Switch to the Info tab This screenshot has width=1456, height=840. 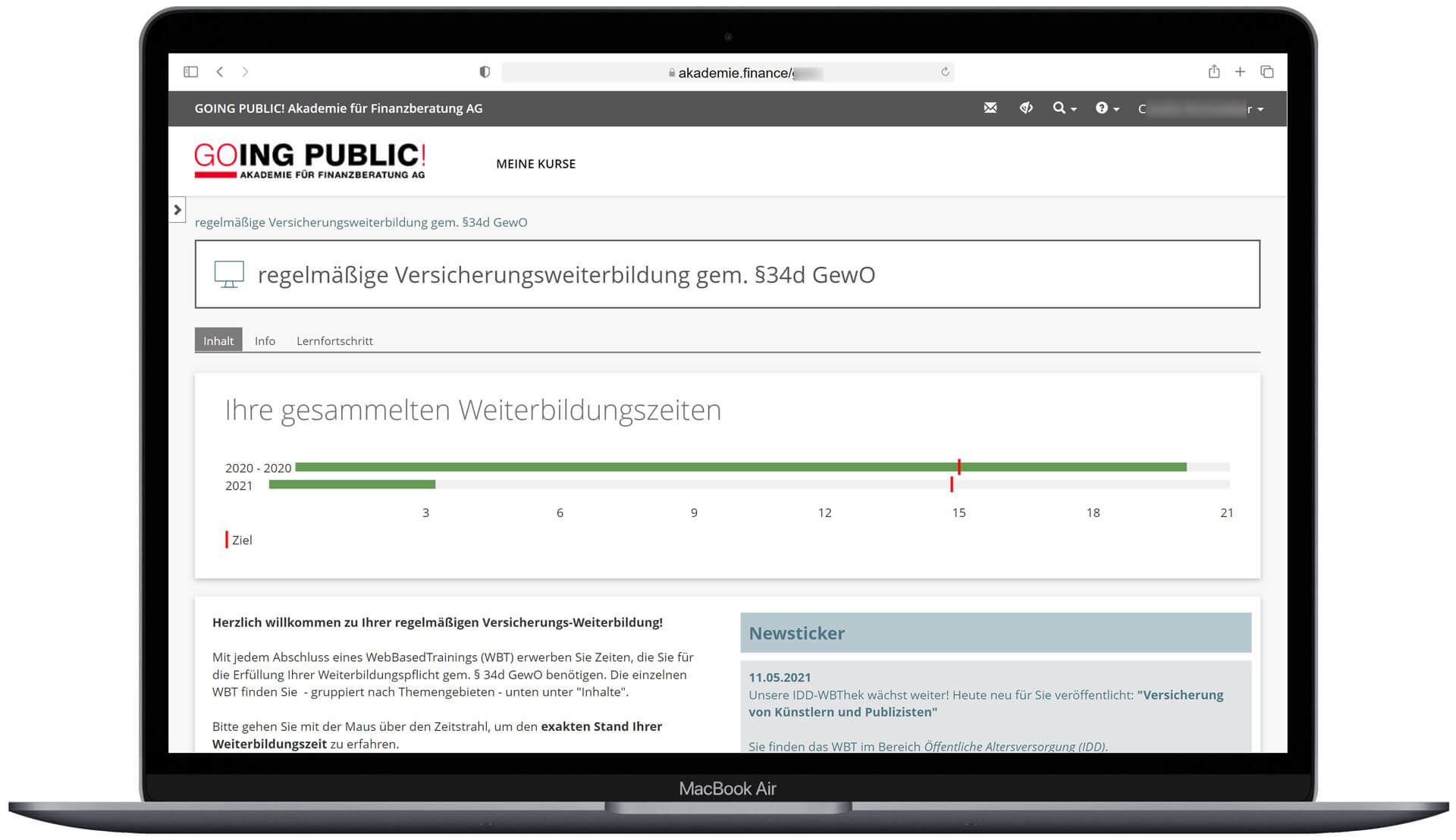pyautogui.click(x=265, y=341)
